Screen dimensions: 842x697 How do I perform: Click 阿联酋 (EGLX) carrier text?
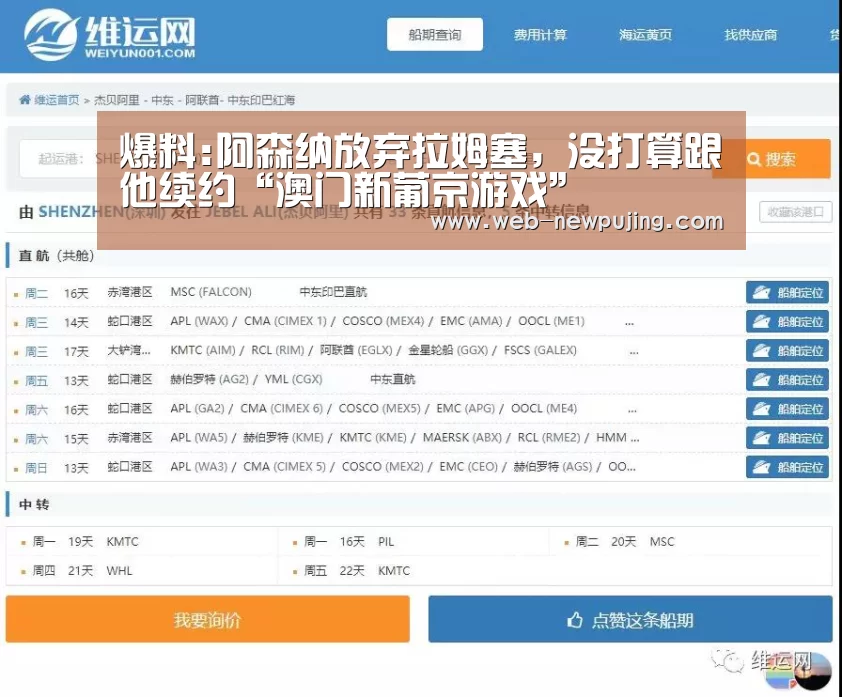coord(356,350)
